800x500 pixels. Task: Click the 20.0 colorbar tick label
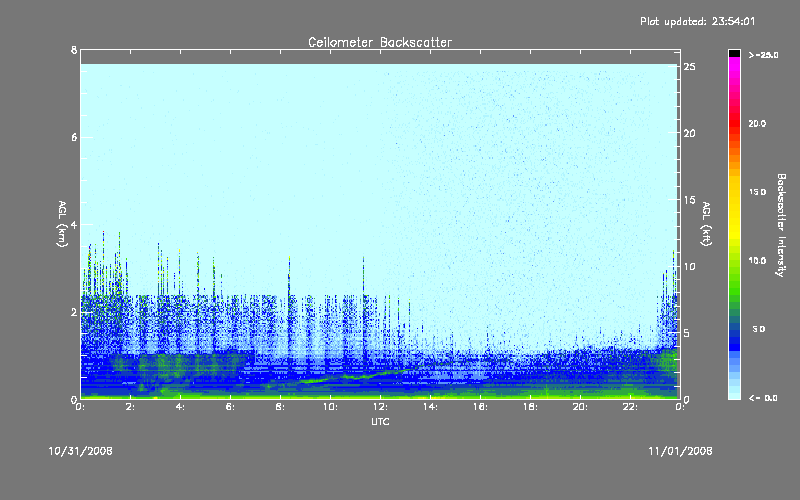[x=757, y=123]
